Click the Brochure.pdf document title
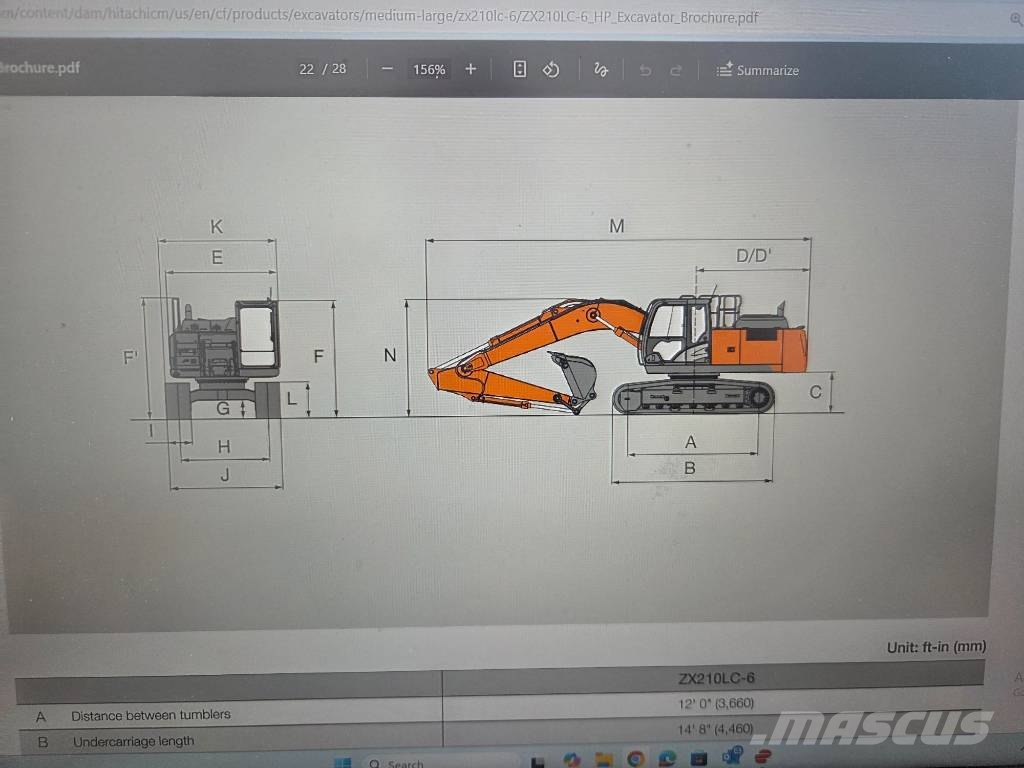1024x768 pixels. pyautogui.click(x=39, y=67)
